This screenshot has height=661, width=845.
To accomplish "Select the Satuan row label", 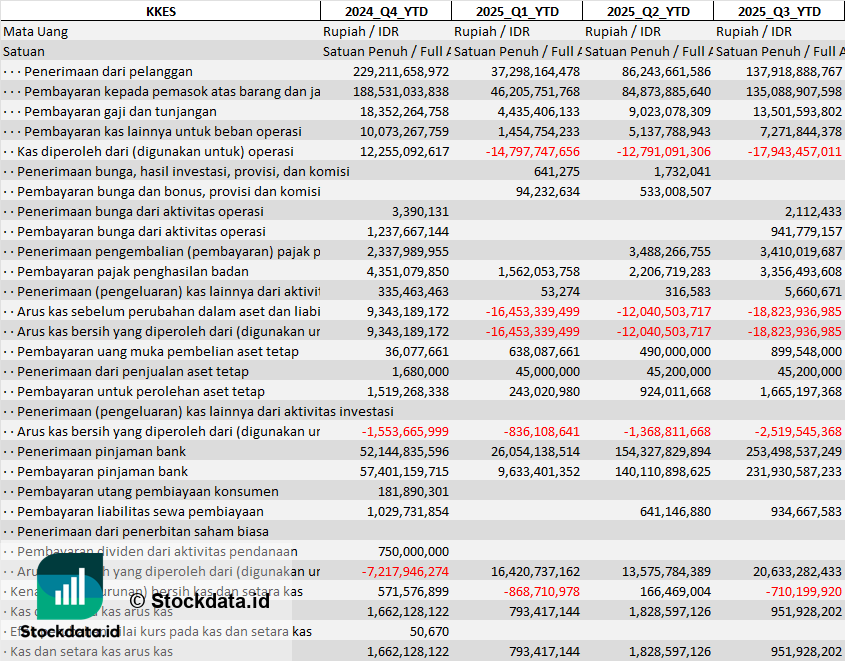I will click(24, 51).
